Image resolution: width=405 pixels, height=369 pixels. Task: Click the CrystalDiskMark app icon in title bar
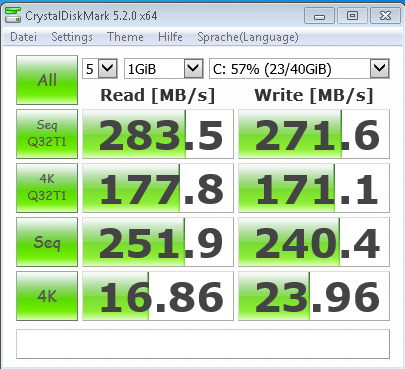(x=13, y=15)
